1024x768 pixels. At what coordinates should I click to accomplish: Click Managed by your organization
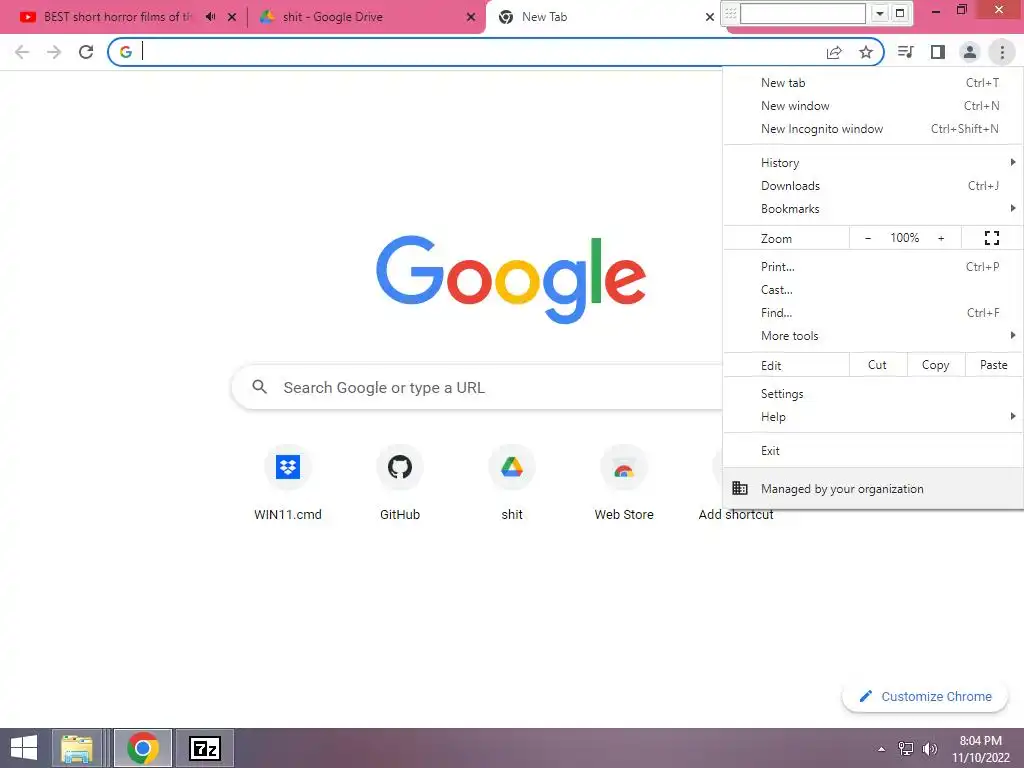coord(873,488)
